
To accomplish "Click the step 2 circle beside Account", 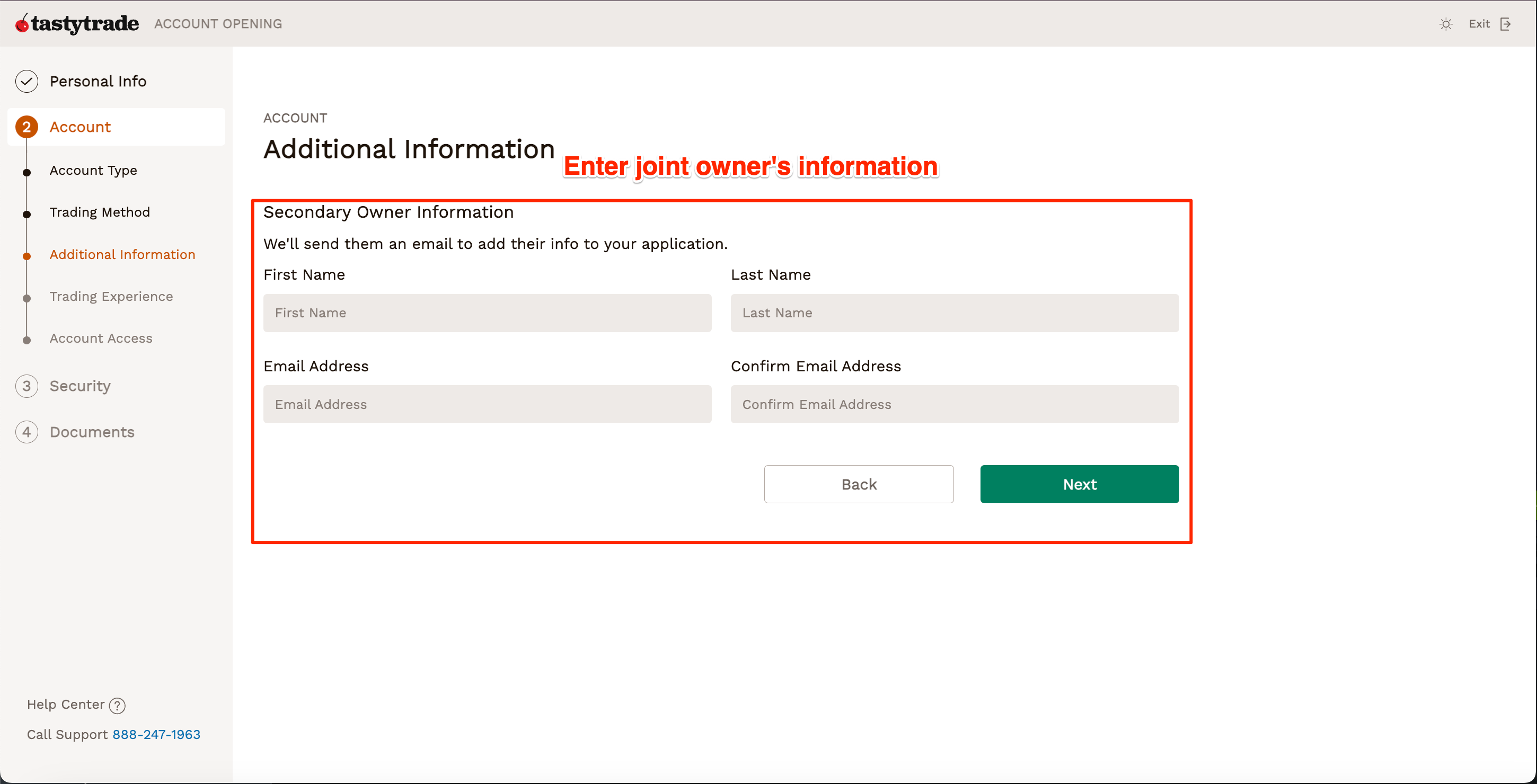I will (26, 127).
